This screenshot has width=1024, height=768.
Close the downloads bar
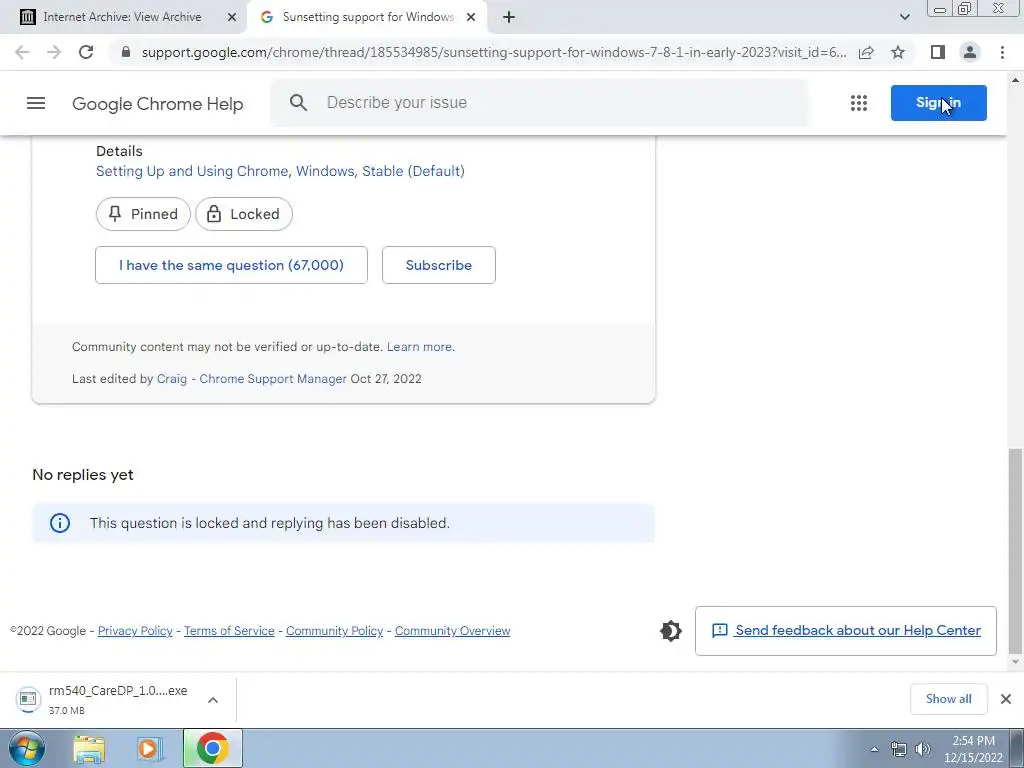[x=1006, y=699]
